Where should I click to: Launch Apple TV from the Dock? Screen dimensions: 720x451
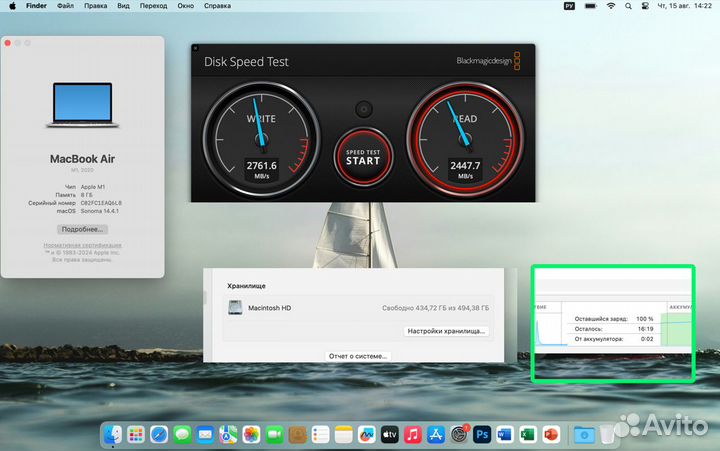pyautogui.click(x=390, y=434)
